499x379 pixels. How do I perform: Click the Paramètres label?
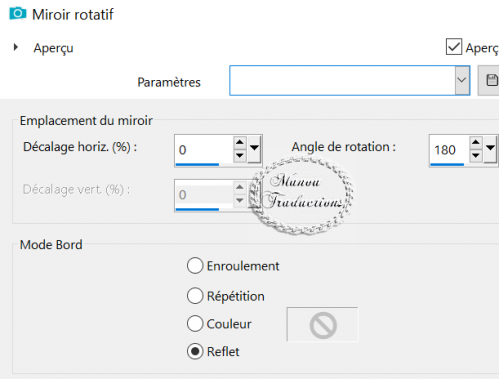click(169, 82)
